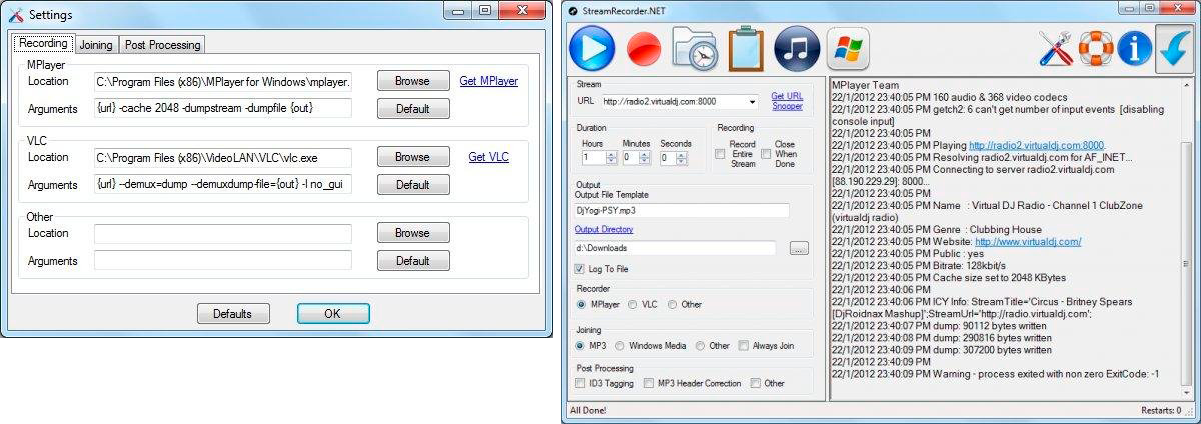Click the VLC Location input field
Viewport: 1201px width, 424px height.
(x=223, y=157)
